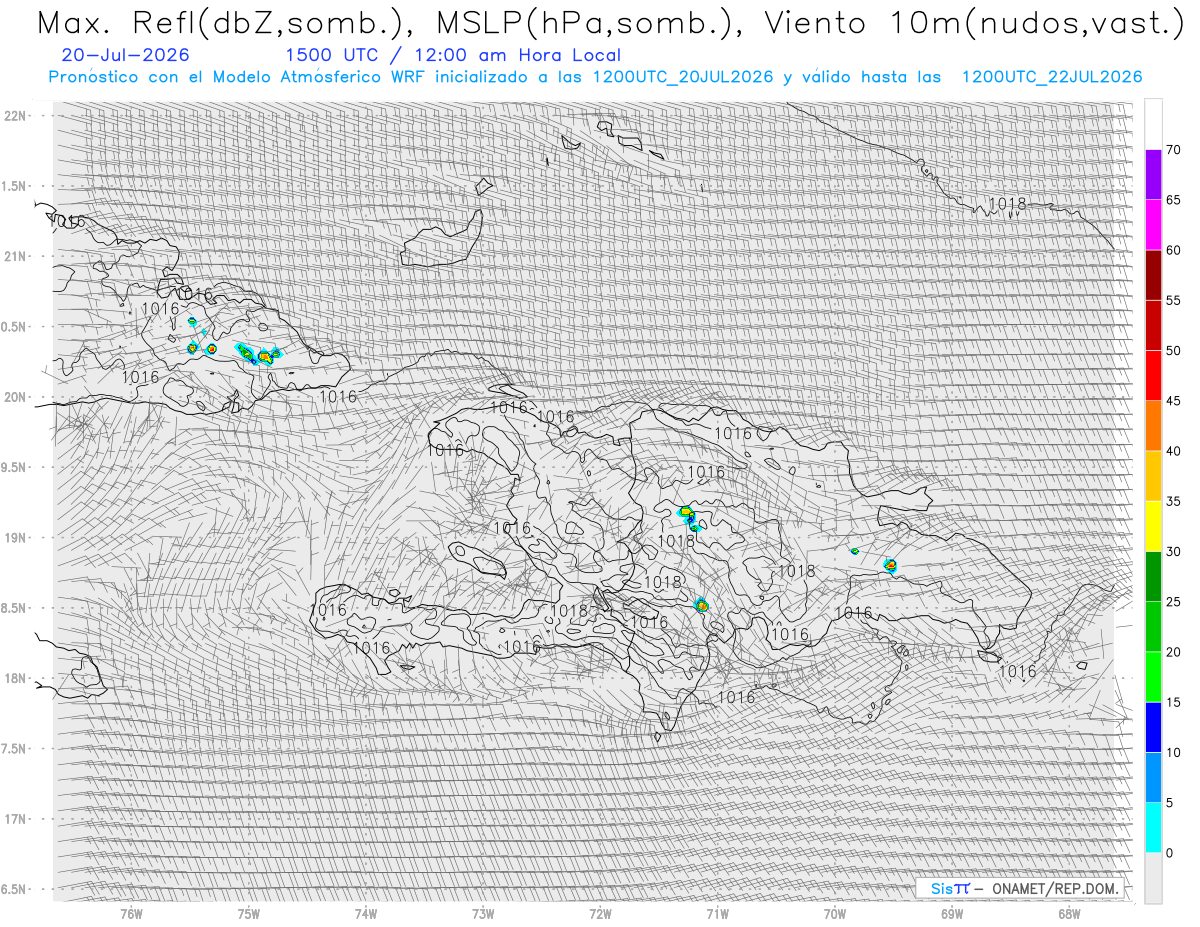Screen dimensions: 1200x927
Task: Click the cyan 0–5 dBZ colorbar segment
Action: point(1153,828)
